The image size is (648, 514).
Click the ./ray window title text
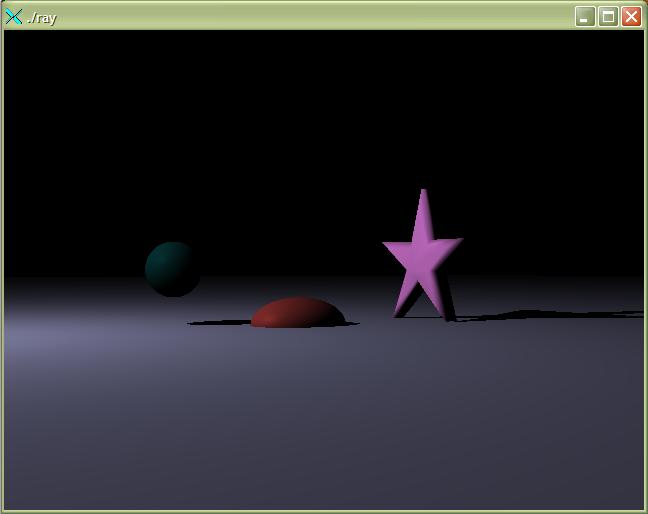click(x=41, y=18)
